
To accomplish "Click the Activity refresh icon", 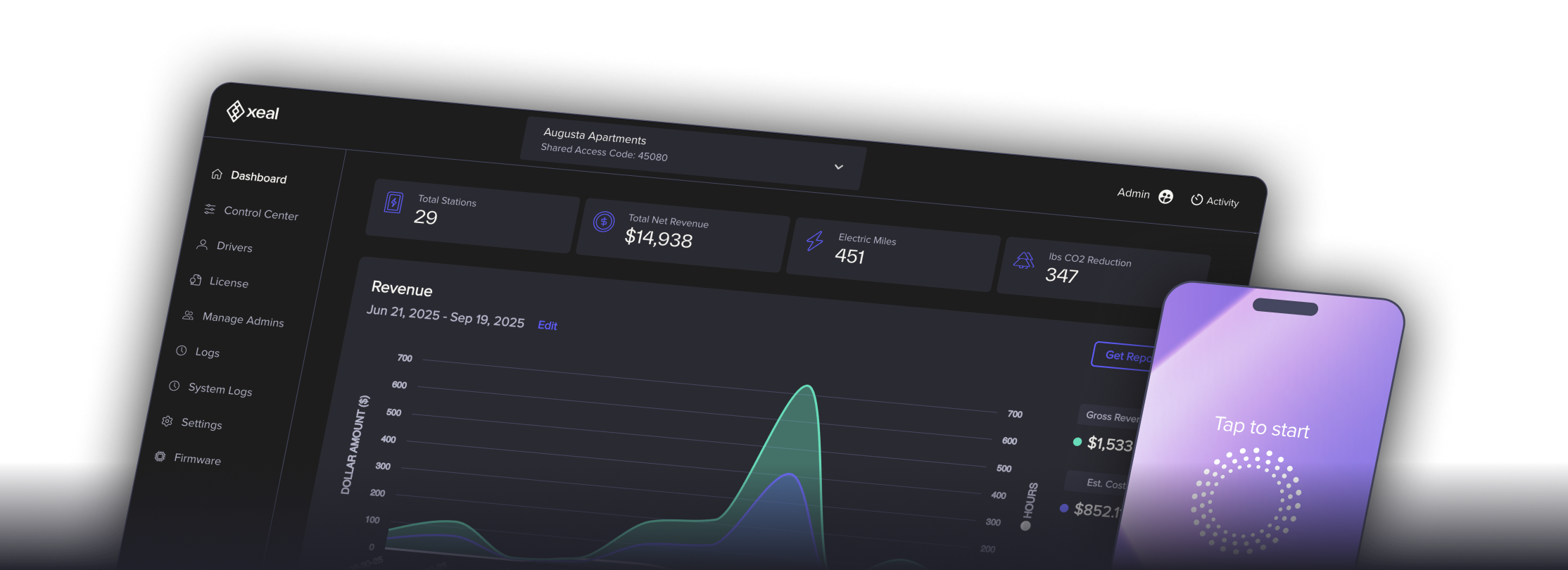I will click(1196, 200).
